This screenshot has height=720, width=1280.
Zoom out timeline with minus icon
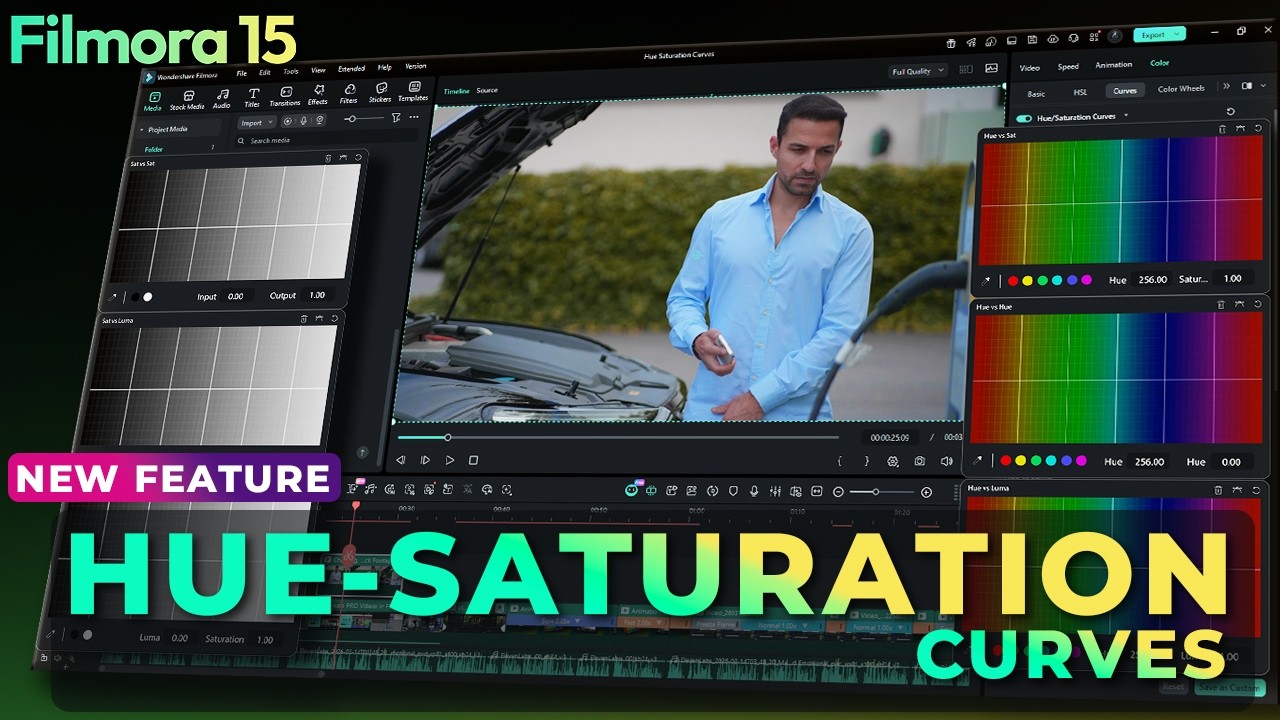(x=839, y=492)
